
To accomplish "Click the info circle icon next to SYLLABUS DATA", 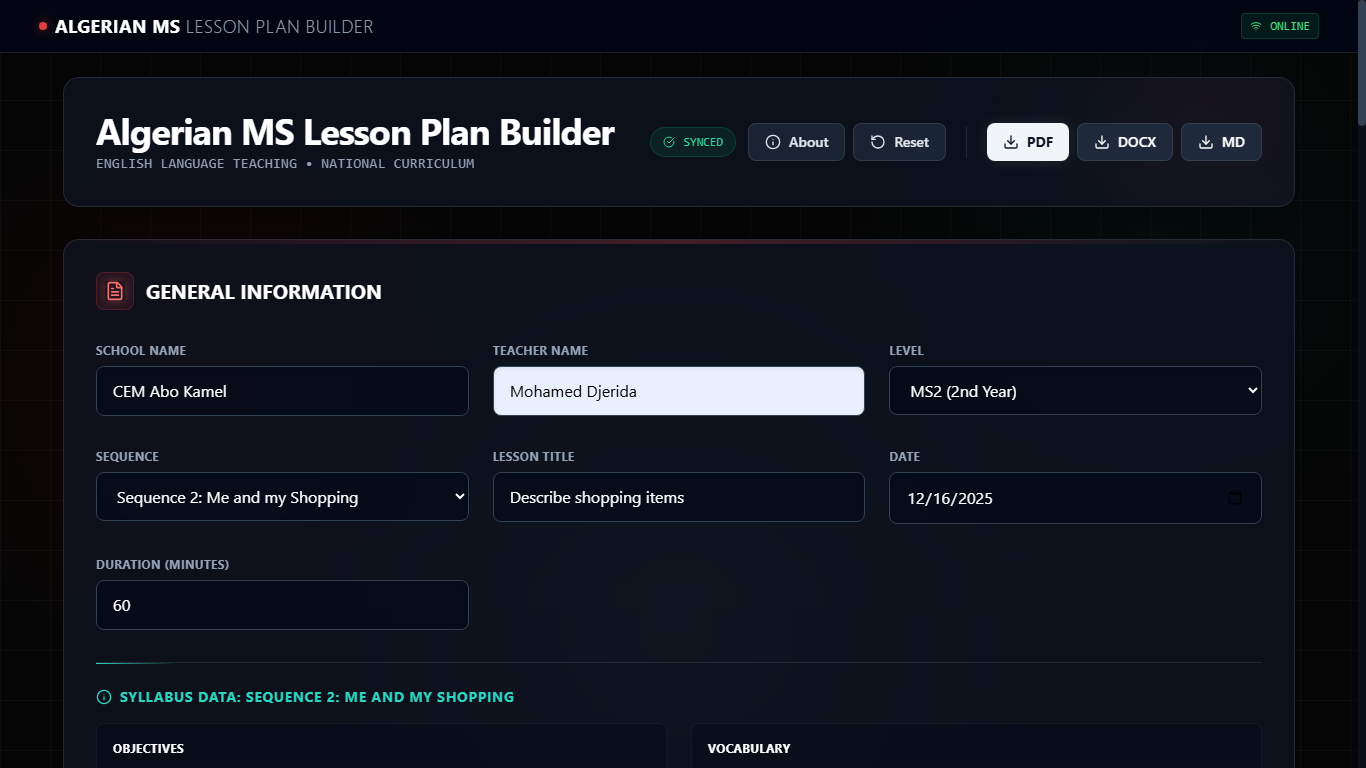I will click(103, 697).
